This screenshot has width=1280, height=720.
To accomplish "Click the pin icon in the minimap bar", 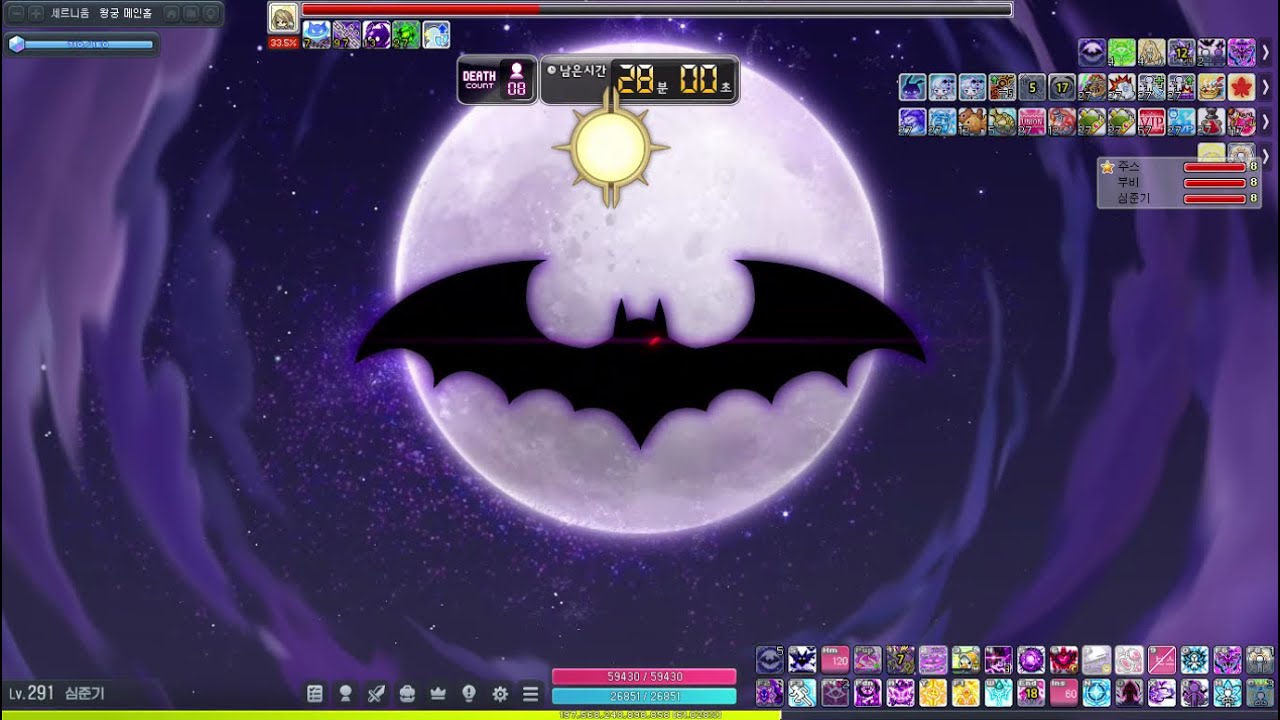I will click(x=210, y=14).
